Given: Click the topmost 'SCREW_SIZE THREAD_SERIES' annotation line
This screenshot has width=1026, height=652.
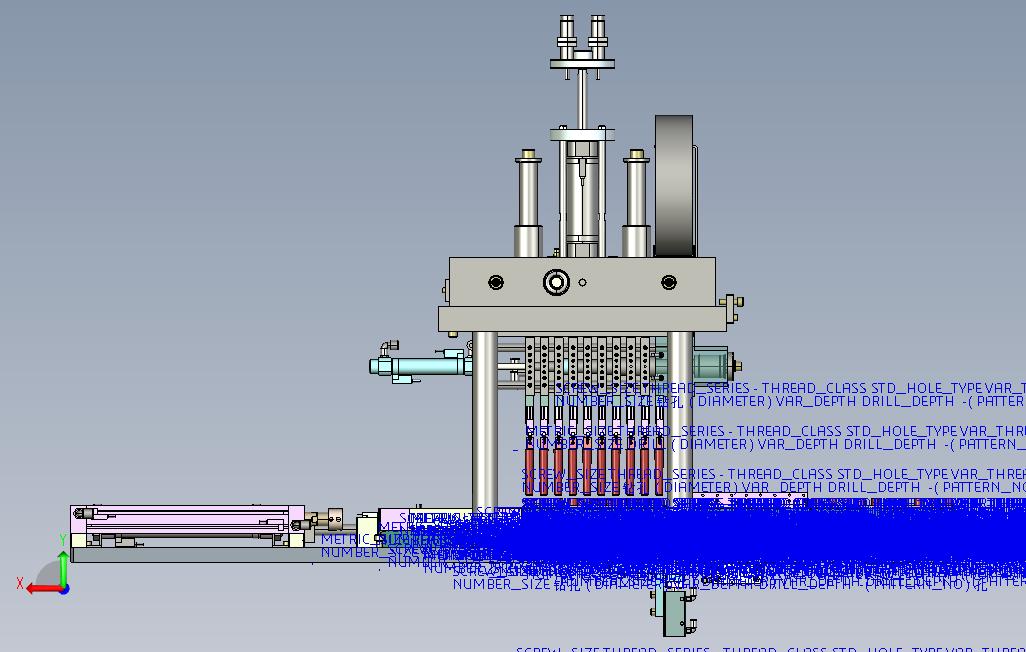Looking at the screenshot, I should [x=790, y=388].
